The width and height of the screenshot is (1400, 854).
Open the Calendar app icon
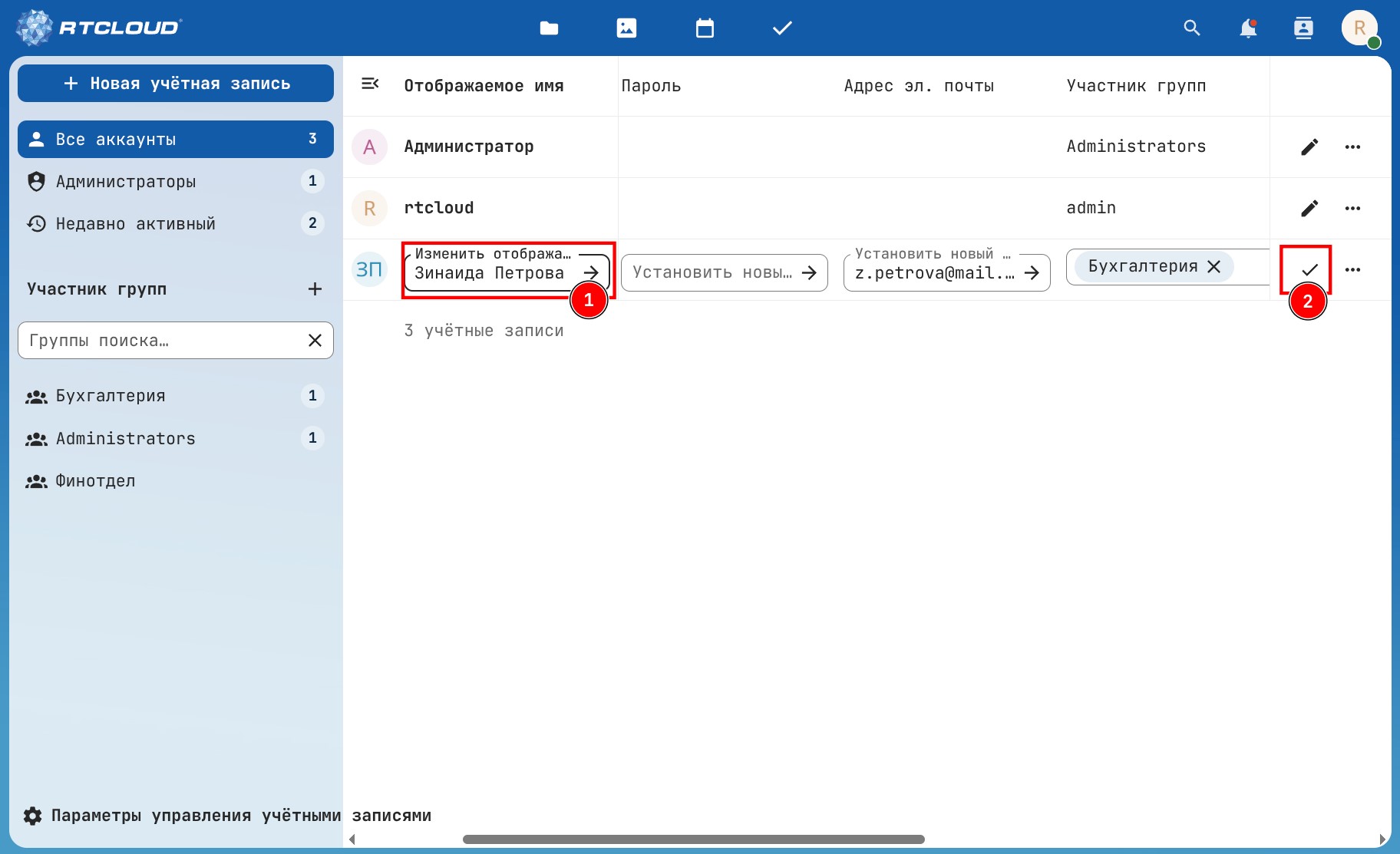pyautogui.click(x=704, y=28)
